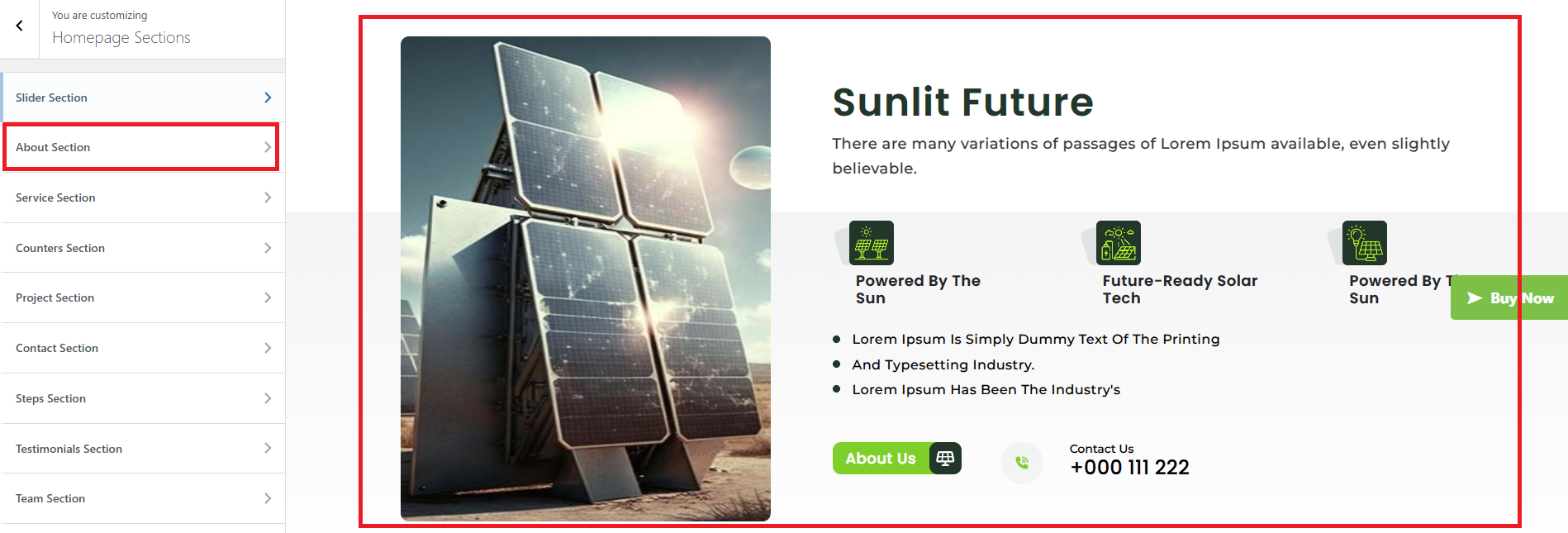Click the Future-Ready Solar Tech icon

[1119, 243]
